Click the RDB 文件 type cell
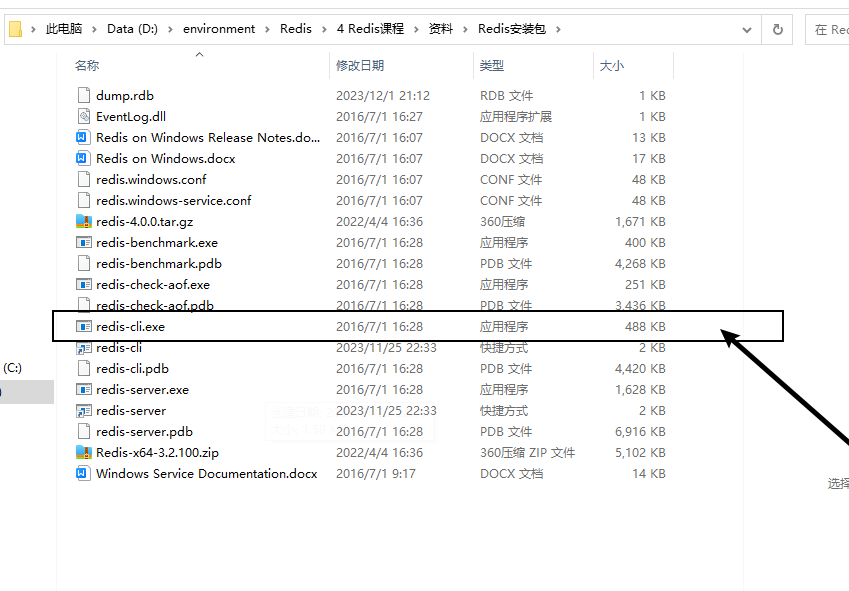The height and width of the screenshot is (591, 849). [506, 96]
